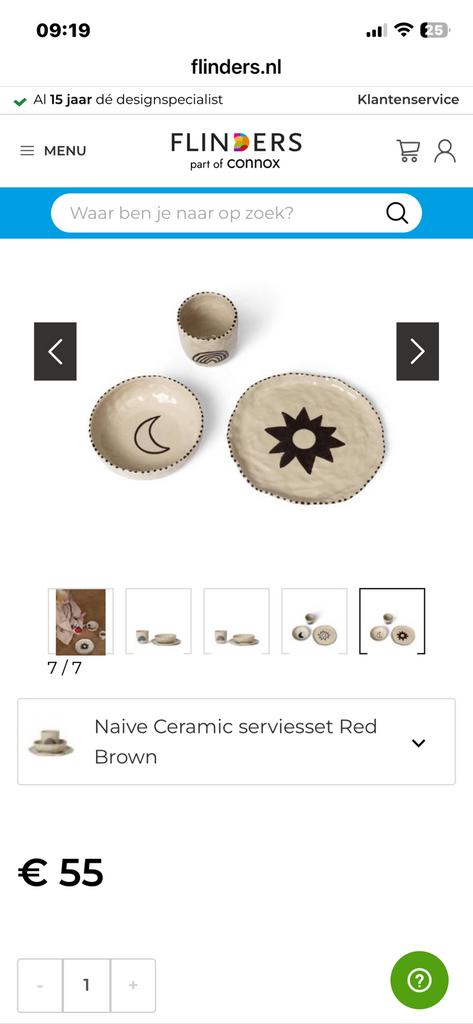Viewport: 473px width, 1024px height.
Task: Click the search magnifier icon
Action: (397, 213)
